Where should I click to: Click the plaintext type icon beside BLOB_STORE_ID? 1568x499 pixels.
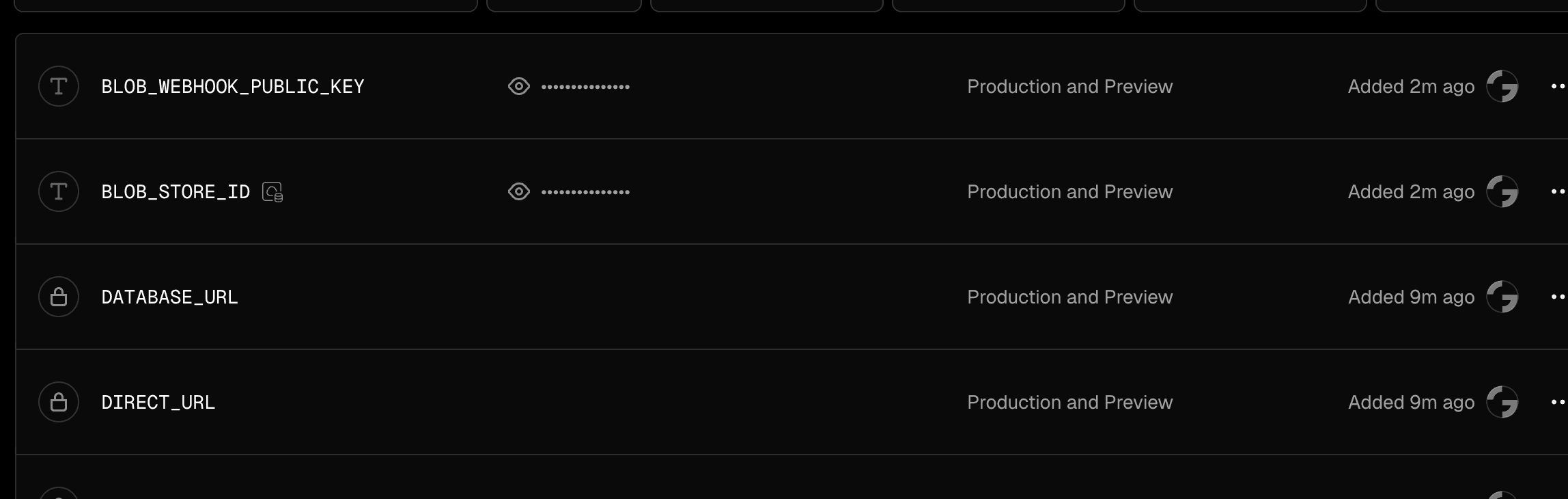59,191
